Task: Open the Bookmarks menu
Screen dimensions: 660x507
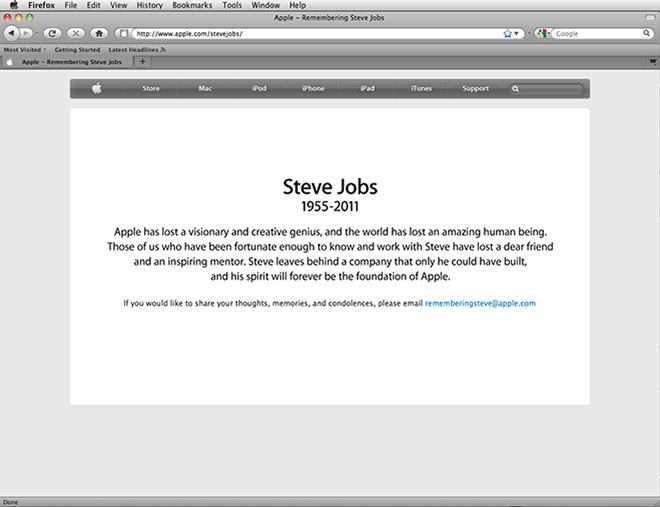Action: [192, 5]
